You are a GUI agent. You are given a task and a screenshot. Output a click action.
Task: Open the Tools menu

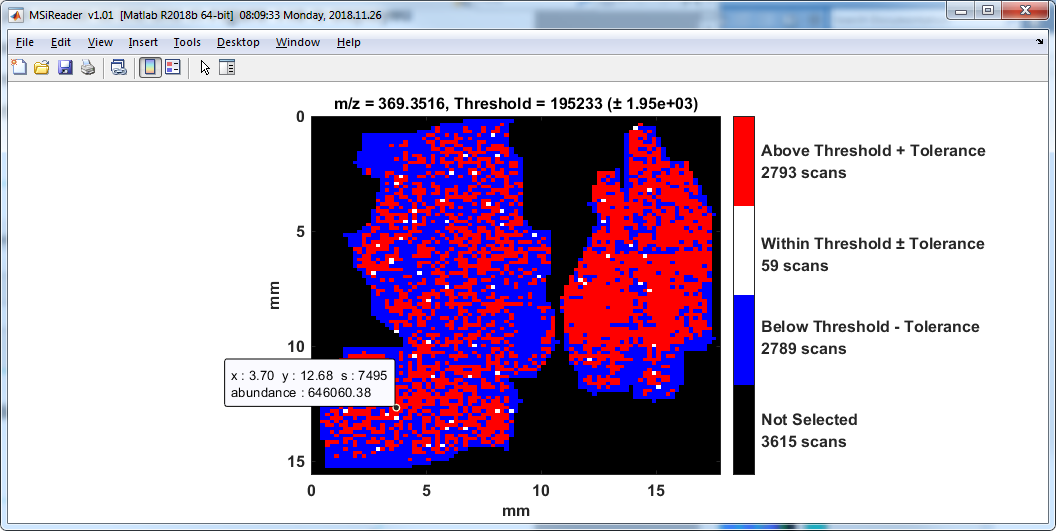click(x=187, y=42)
